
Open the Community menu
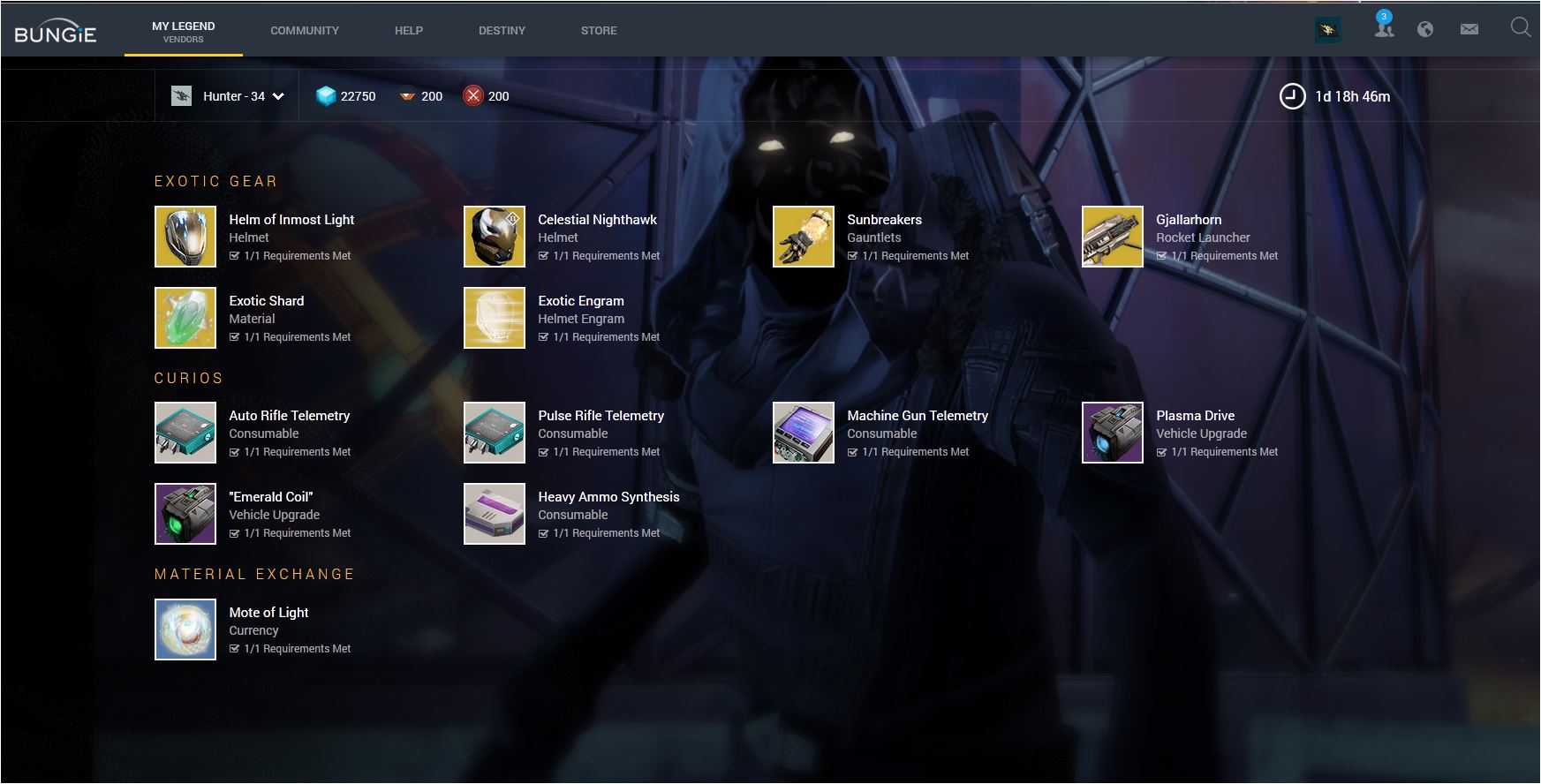(305, 30)
